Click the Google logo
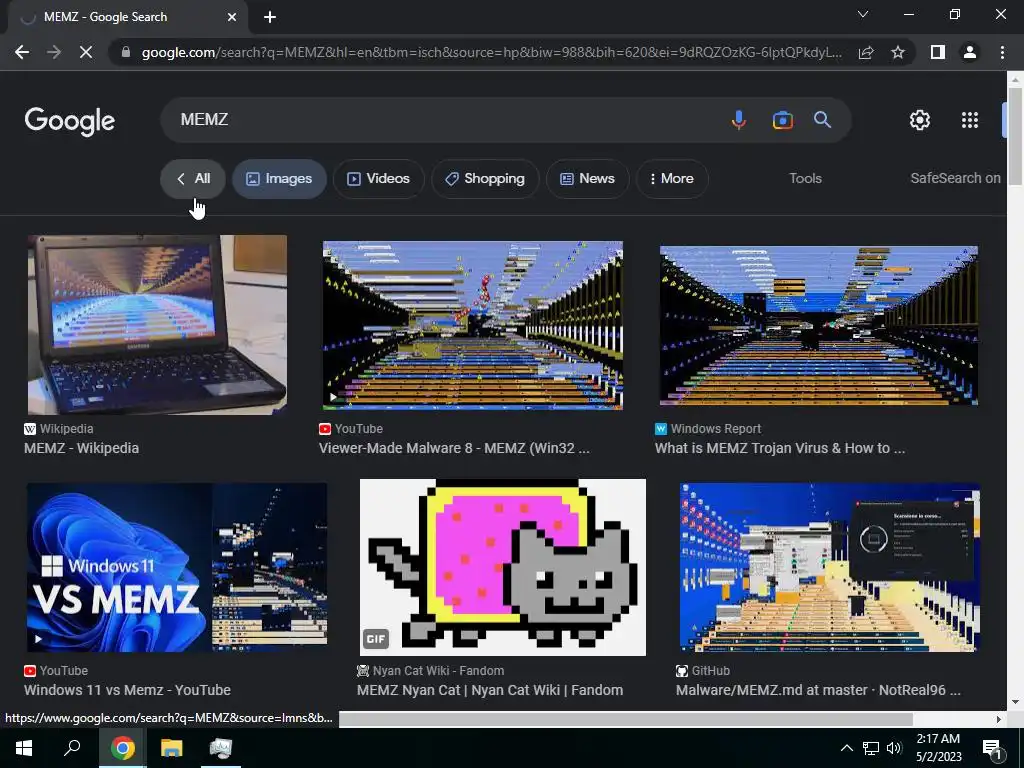This screenshot has height=768, width=1024. point(70,121)
